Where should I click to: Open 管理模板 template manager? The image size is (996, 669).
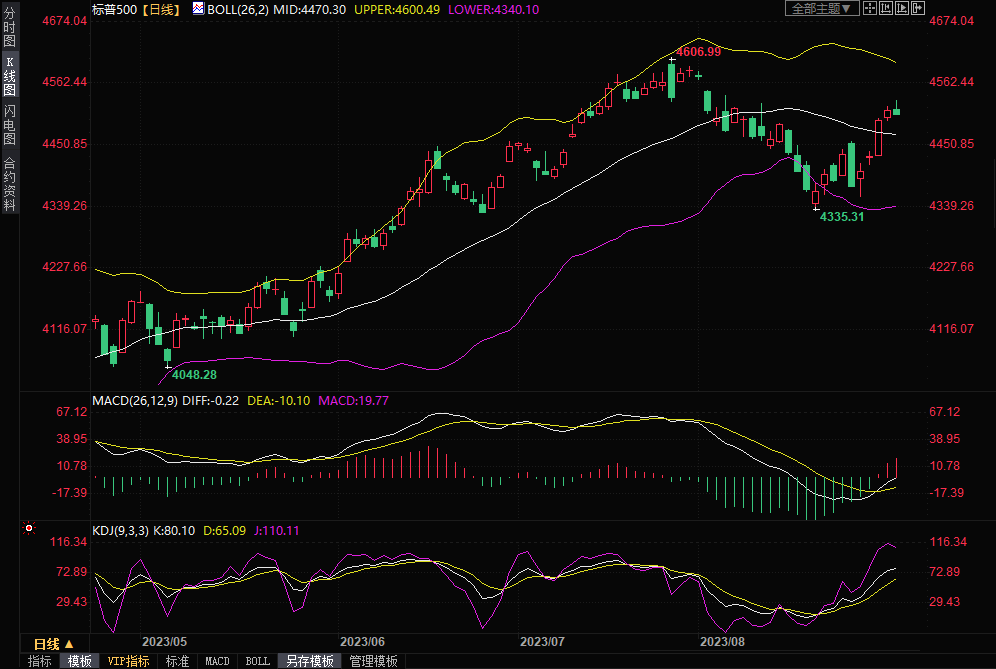(x=373, y=661)
